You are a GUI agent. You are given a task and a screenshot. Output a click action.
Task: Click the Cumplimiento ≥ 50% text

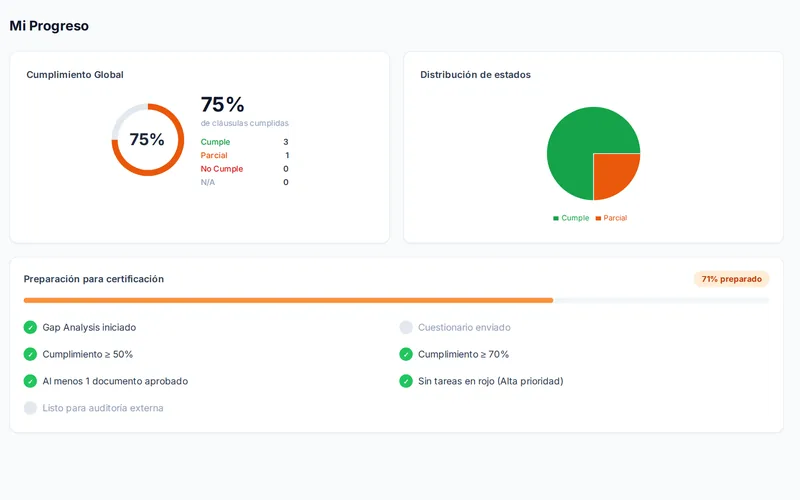pos(88,354)
